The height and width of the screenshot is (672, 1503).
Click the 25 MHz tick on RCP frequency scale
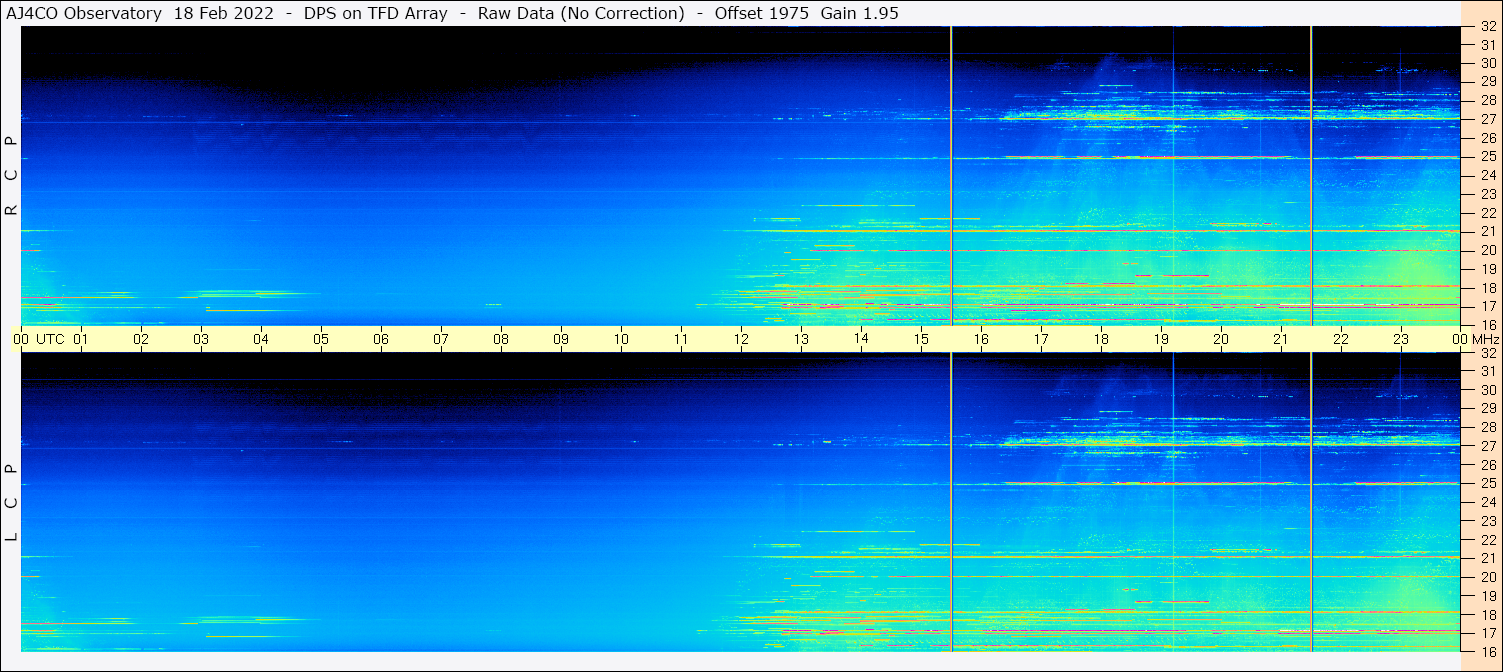point(1487,157)
